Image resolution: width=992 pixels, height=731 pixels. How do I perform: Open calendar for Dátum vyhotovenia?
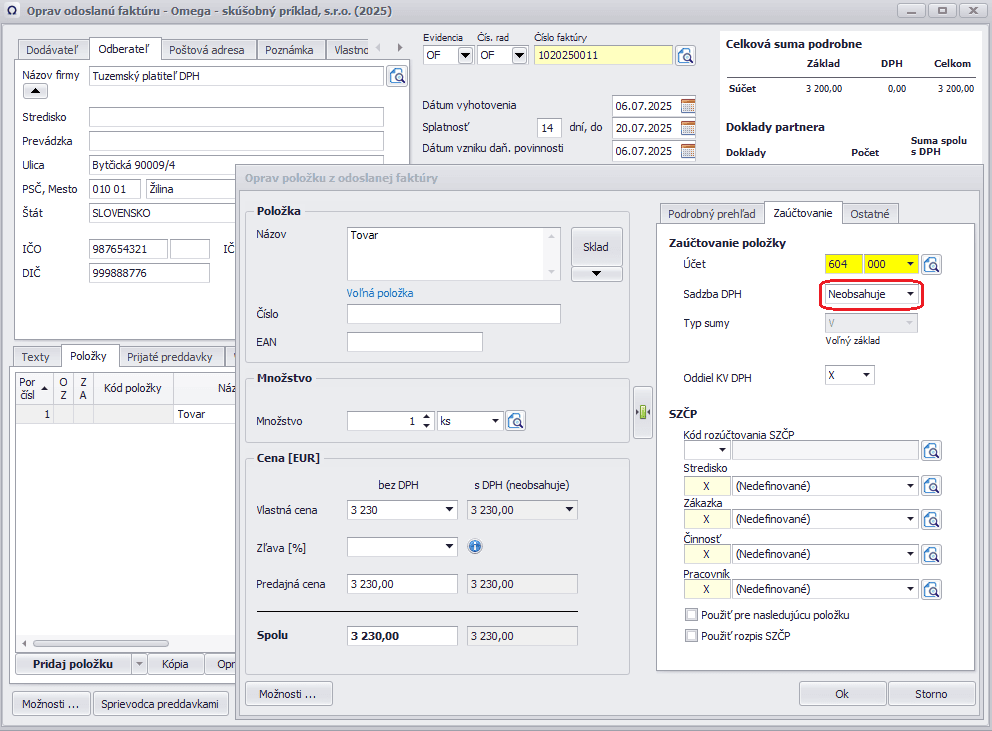tap(688, 105)
